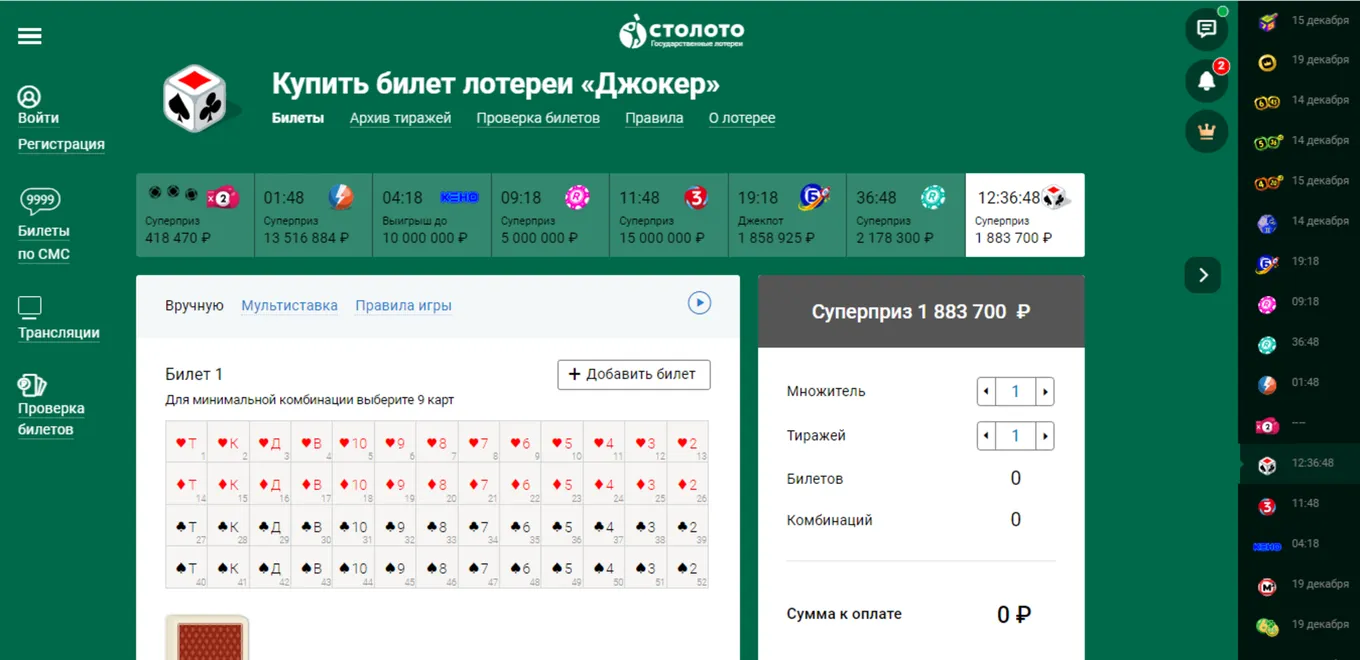Click the Множитель number field
The width and height of the screenshot is (1360, 660).
(1016, 392)
